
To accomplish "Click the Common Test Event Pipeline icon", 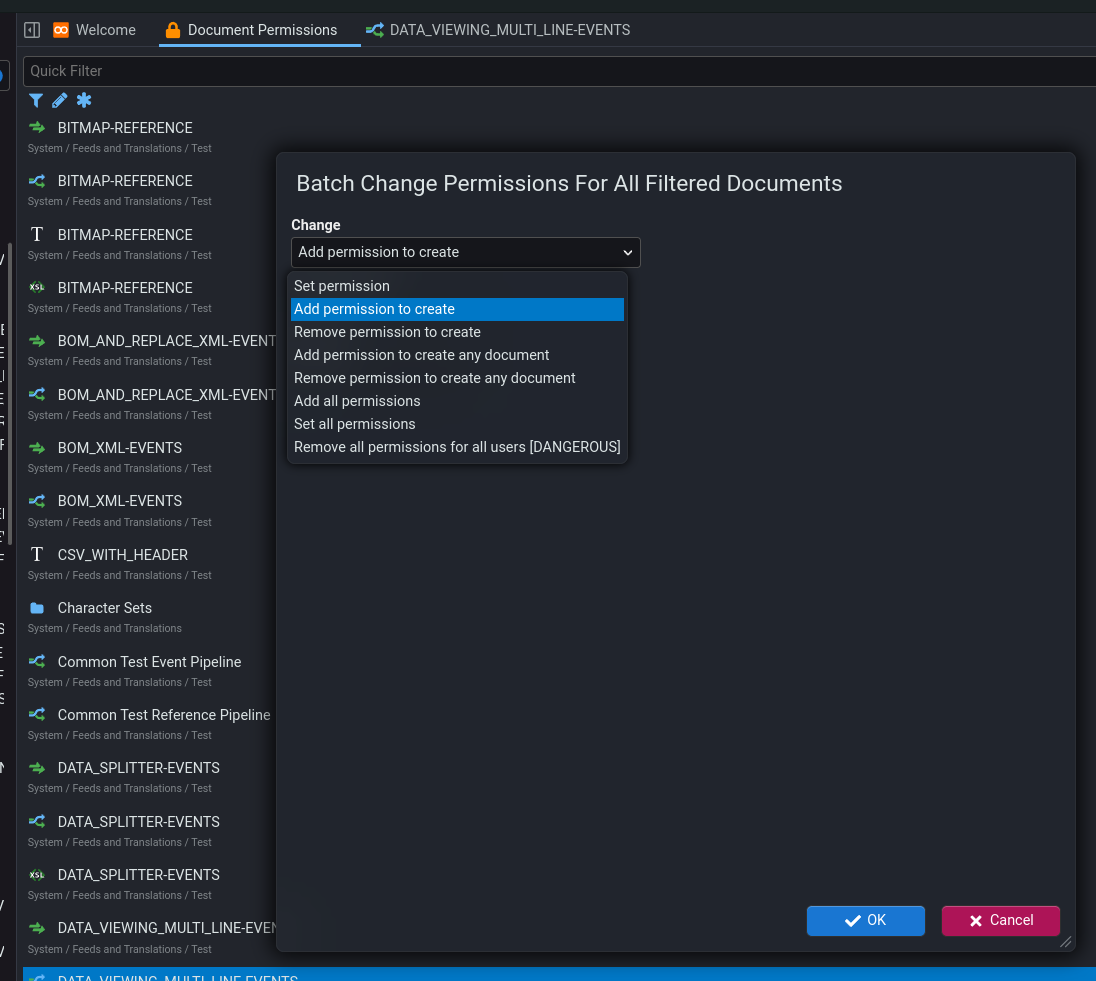I will click(37, 662).
